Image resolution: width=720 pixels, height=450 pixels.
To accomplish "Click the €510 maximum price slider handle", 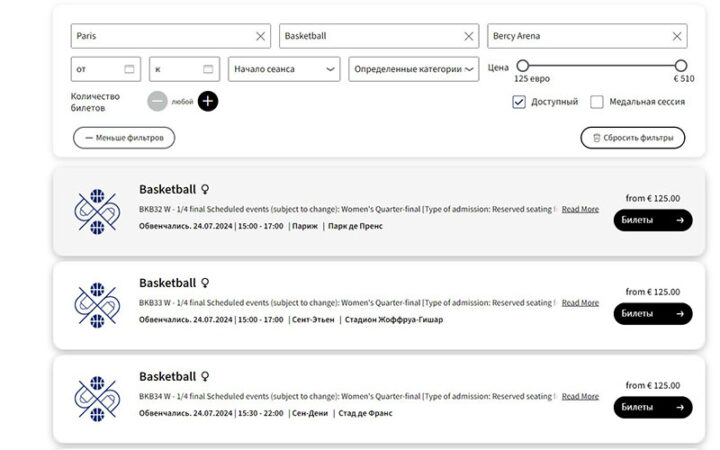I will (681, 66).
